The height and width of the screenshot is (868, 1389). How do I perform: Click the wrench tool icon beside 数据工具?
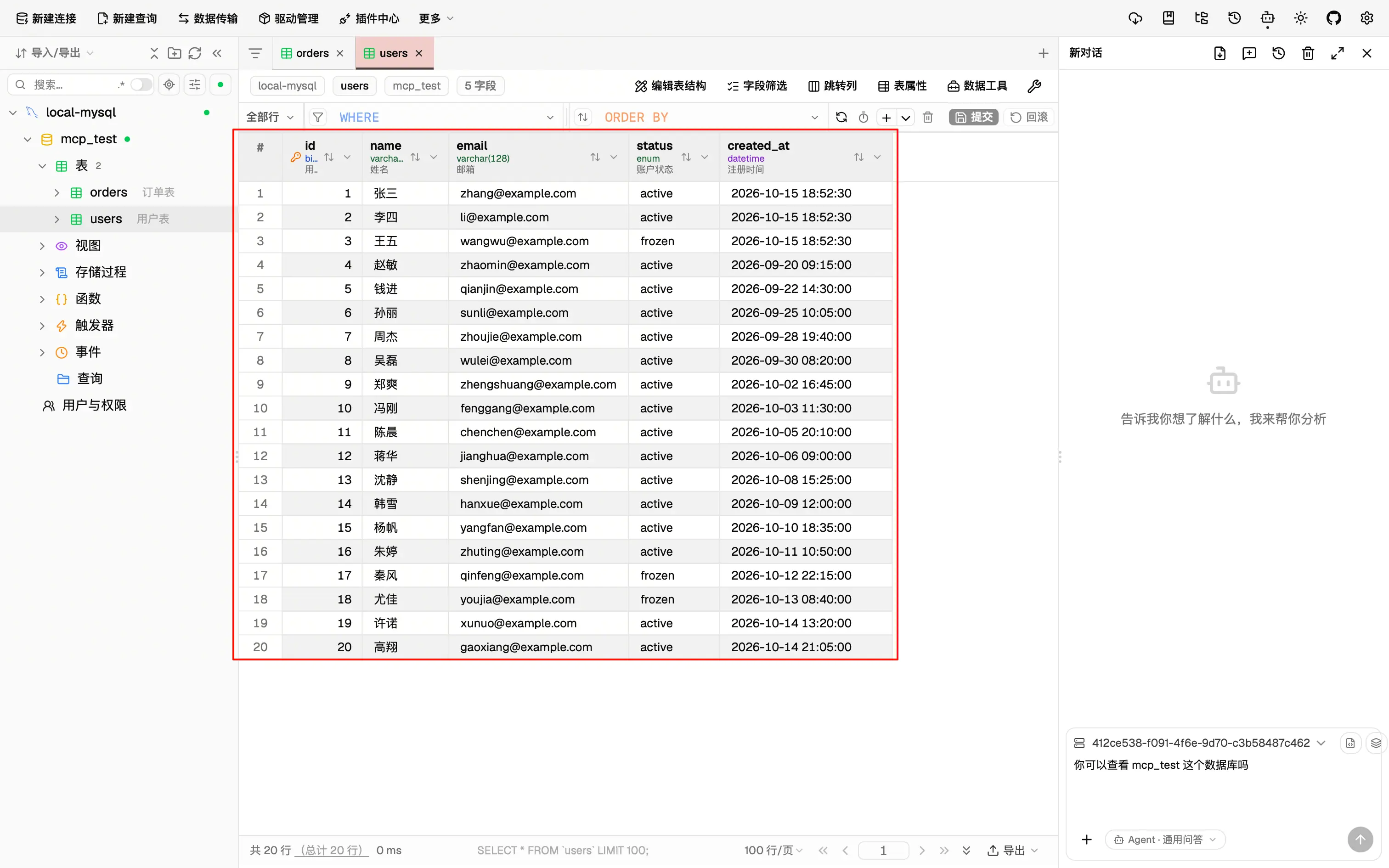click(1034, 86)
